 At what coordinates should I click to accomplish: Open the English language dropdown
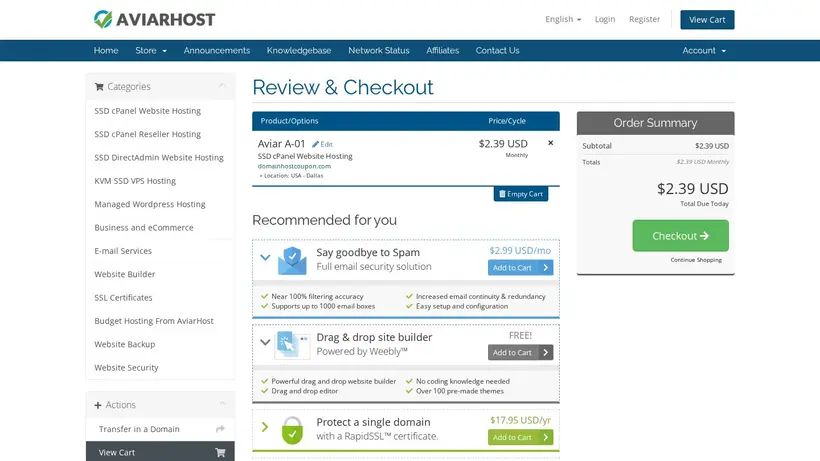pyautogui.click(x=563, y=19)
